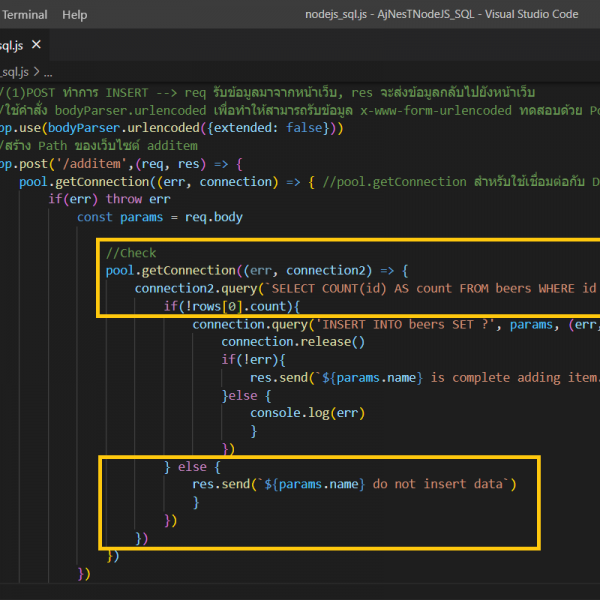Click the 'is complete adding item' res.send line
Image resolution: width=600 pixels, height=600 pixels.
(x=420, y=377)
